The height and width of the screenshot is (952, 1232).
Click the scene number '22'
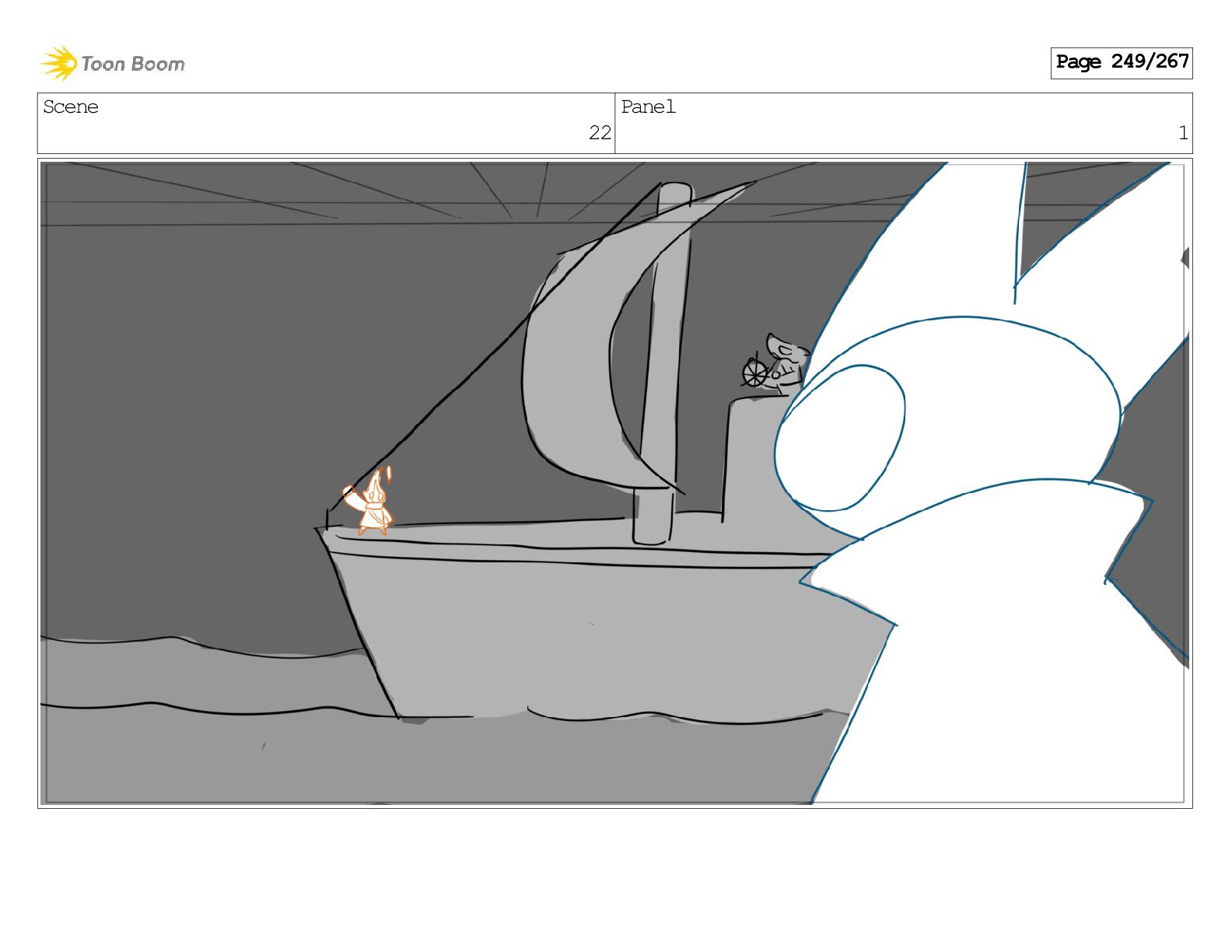tap(600, 133)
